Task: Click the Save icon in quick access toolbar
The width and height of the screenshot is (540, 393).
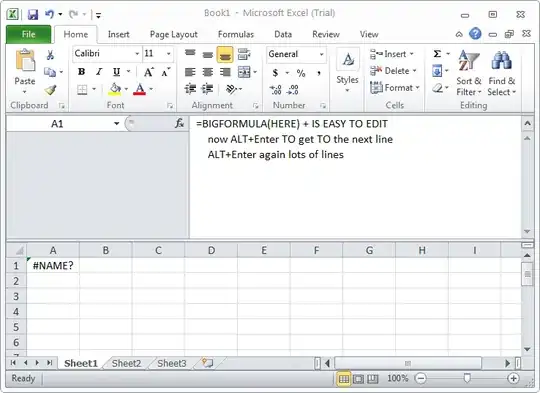Action: [x=33, y=14]
